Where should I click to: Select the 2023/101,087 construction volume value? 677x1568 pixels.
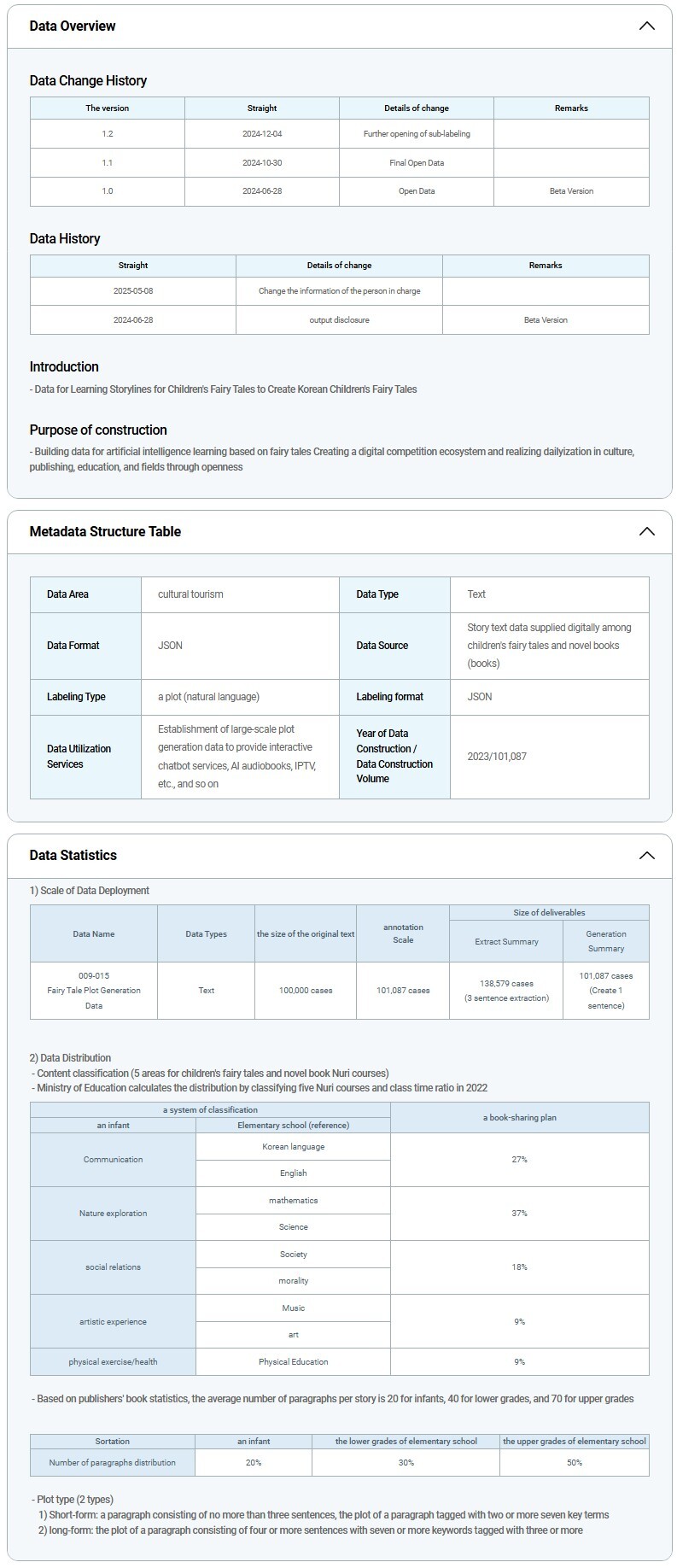click(x=497, y=756)
